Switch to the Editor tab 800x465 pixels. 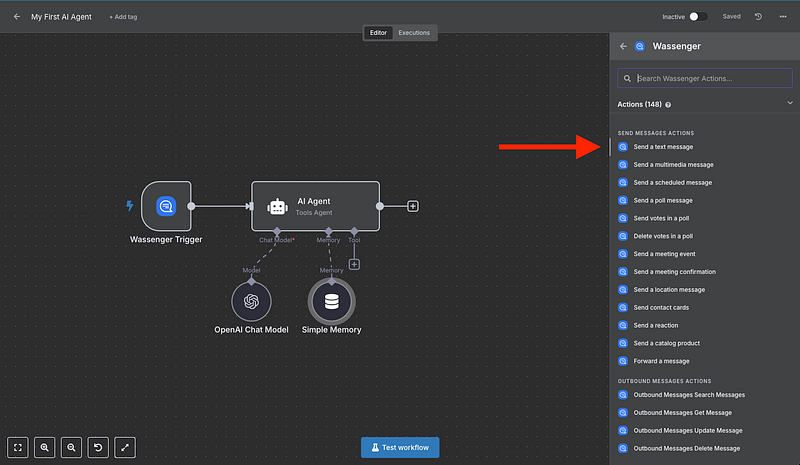click(378, 33)
